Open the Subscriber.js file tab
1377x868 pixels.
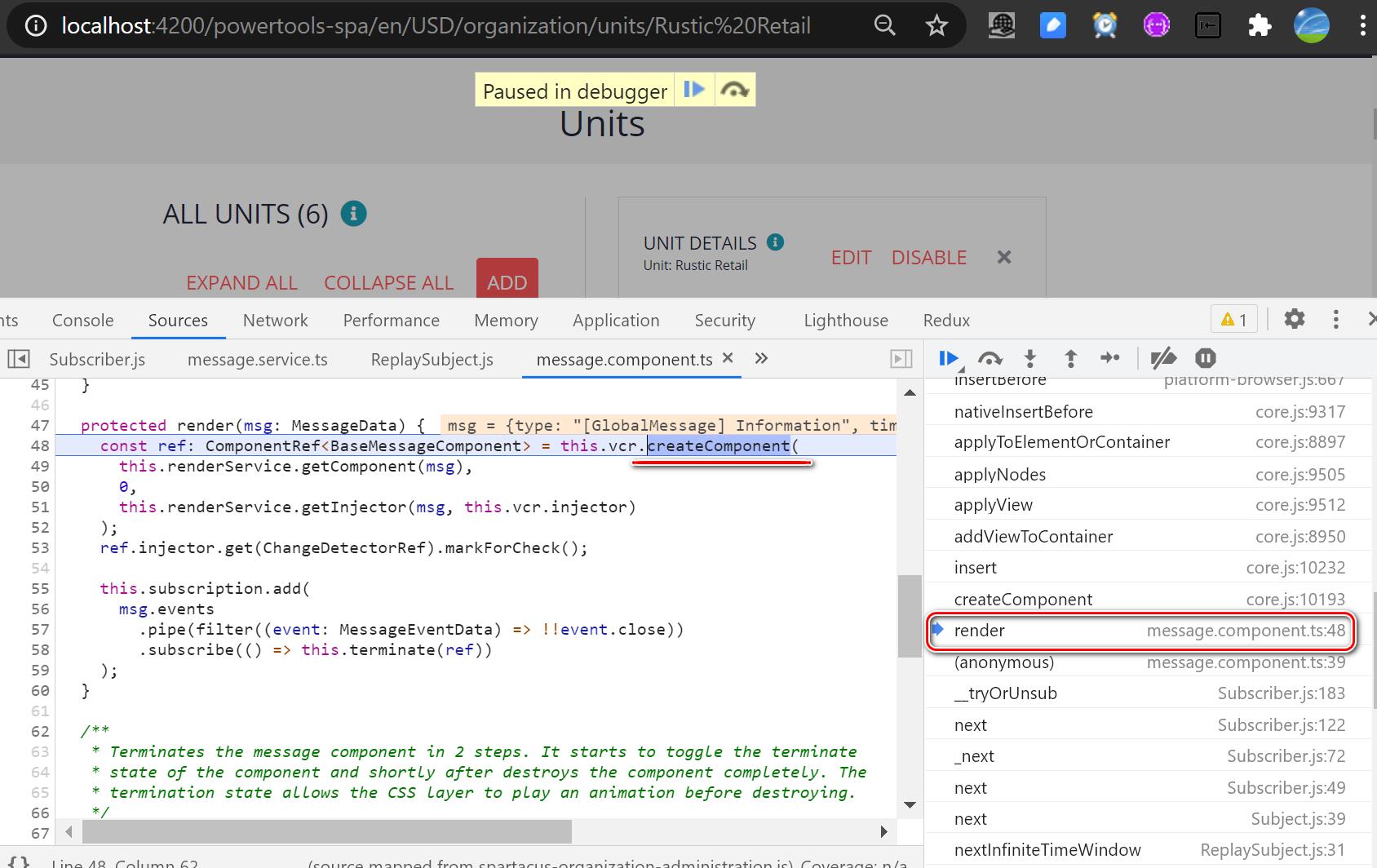[97, 359]
